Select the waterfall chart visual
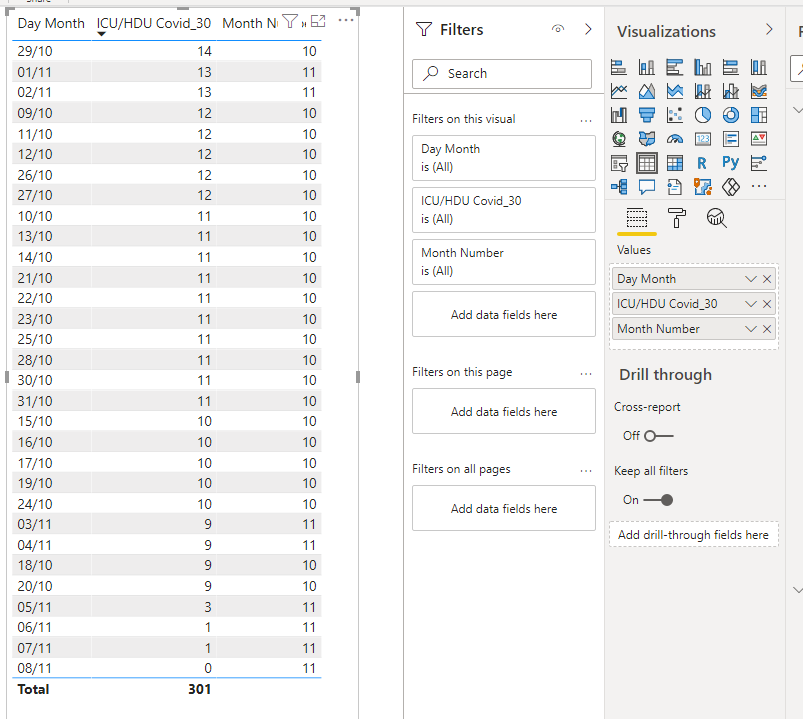 (x=619, y=115)
